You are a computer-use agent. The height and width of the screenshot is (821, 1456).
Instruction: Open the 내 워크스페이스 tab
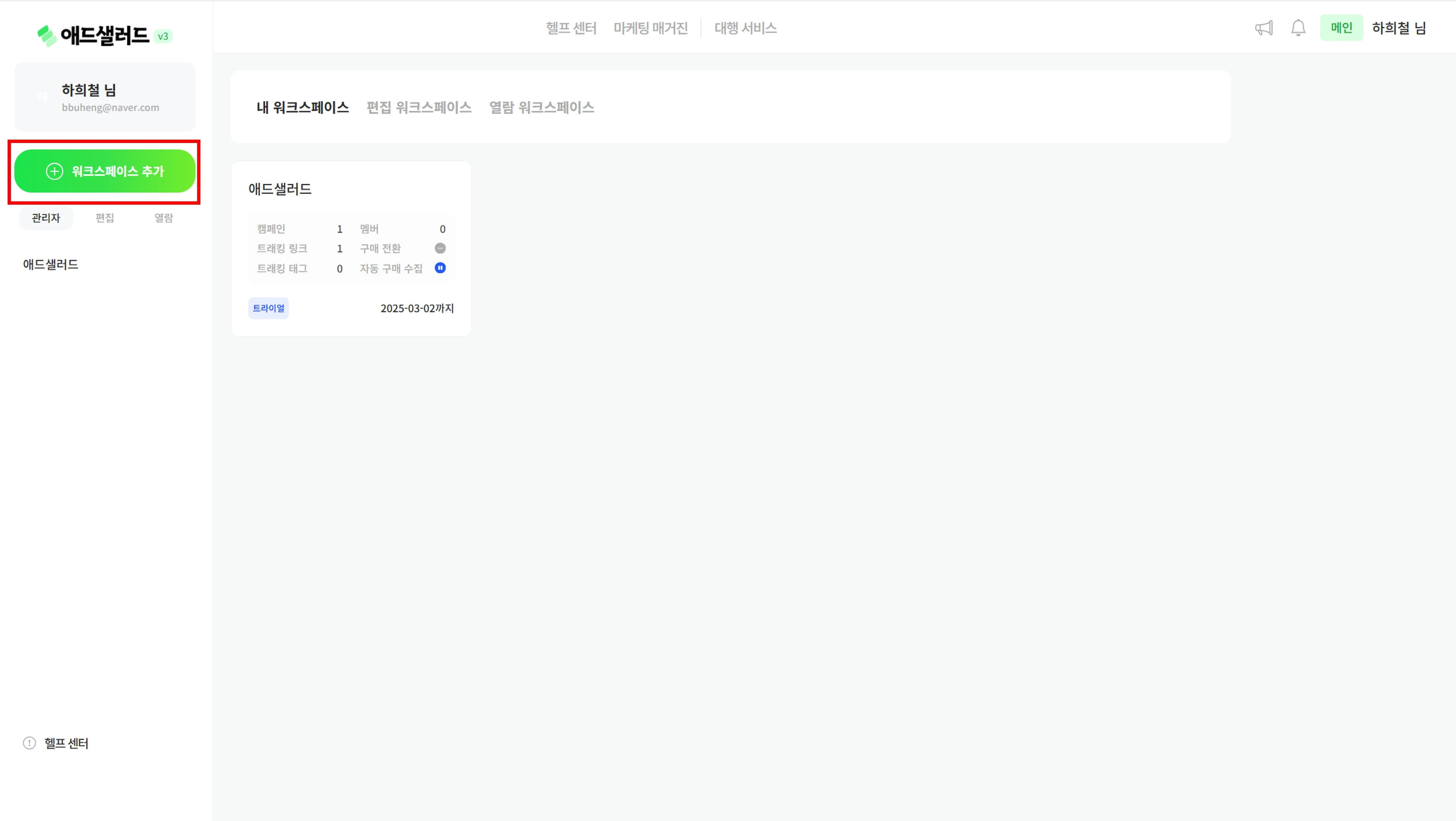click(x=302, y=107)
